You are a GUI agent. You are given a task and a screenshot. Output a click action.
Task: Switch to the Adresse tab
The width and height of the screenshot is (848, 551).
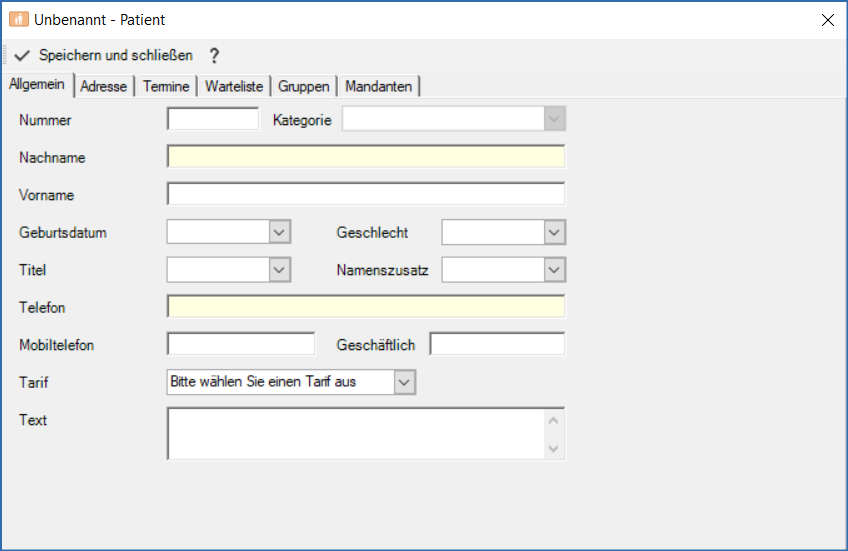104,87
